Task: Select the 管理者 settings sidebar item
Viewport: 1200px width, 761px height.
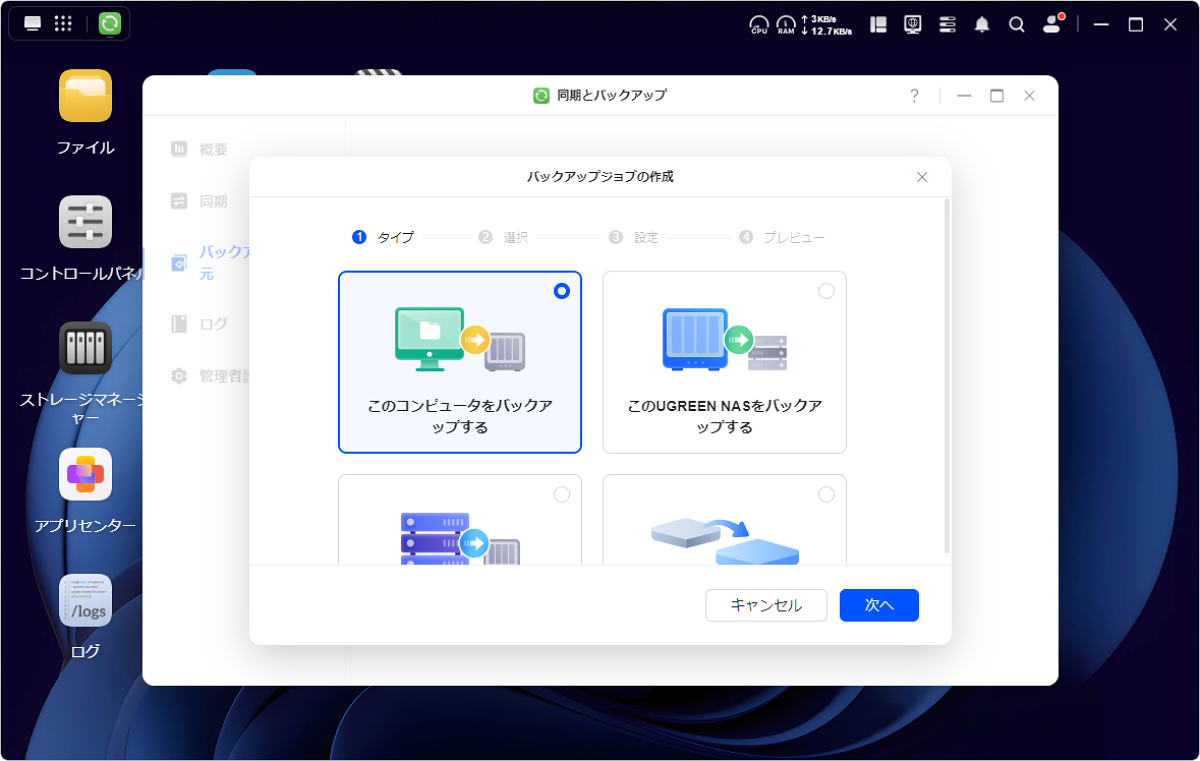Action: (x=209, y=376)
